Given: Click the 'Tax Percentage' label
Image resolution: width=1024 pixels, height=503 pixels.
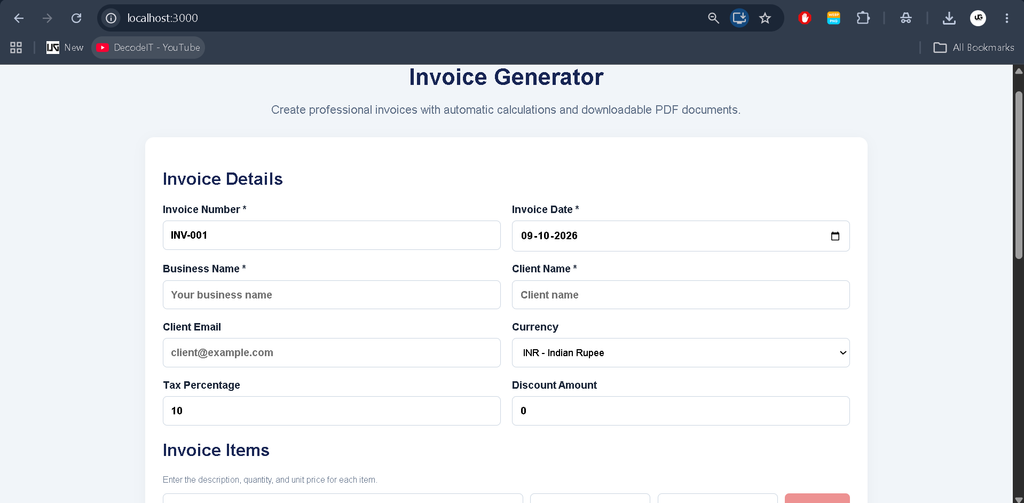Looking at the screenshot, I should click(x=201, y=385).
